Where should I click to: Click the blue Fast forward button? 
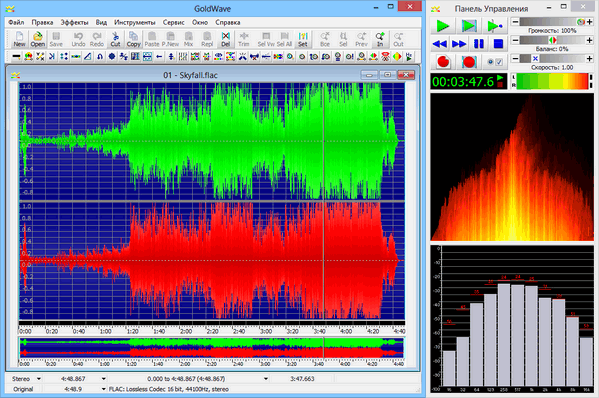pyautogui.click(x=459, y=44)
